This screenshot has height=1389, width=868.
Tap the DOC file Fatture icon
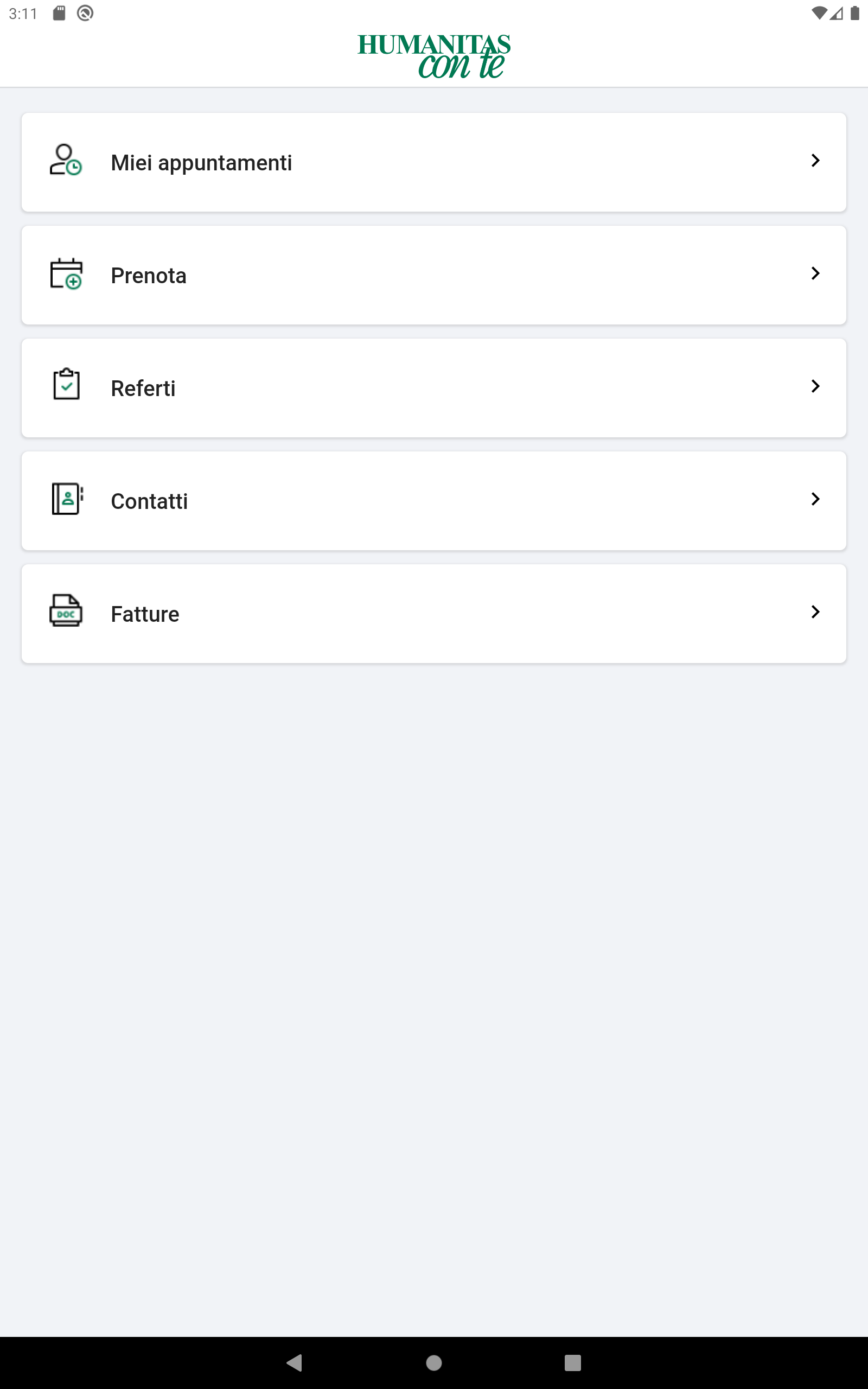coord(66,611)
